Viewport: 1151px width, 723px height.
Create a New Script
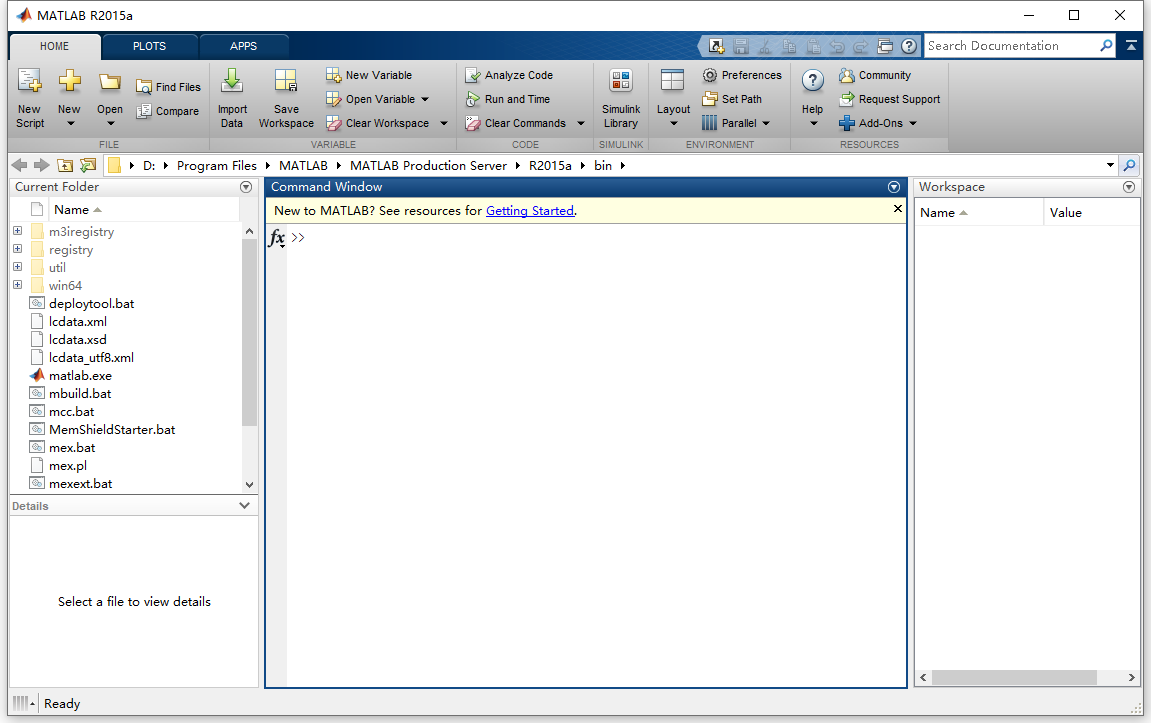coord(30,98)
